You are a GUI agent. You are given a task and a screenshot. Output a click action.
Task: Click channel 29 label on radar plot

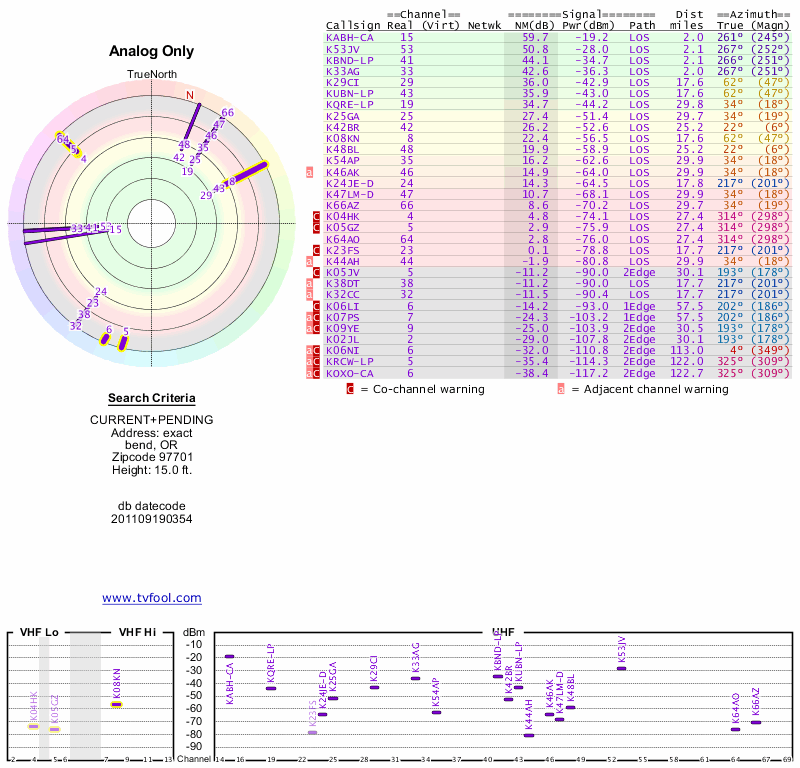pos(206,195)
